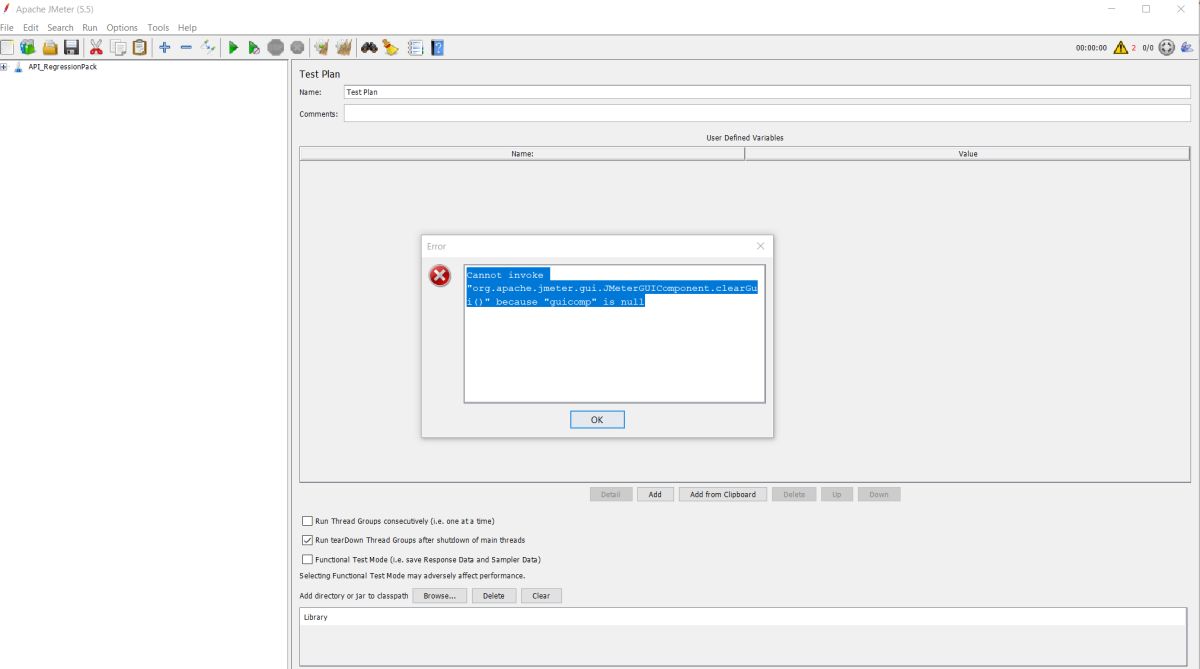1200x669 pixels.
Task: Click the 0/0 thread count
Action: pyautogui.click(x=1148, y=48)
